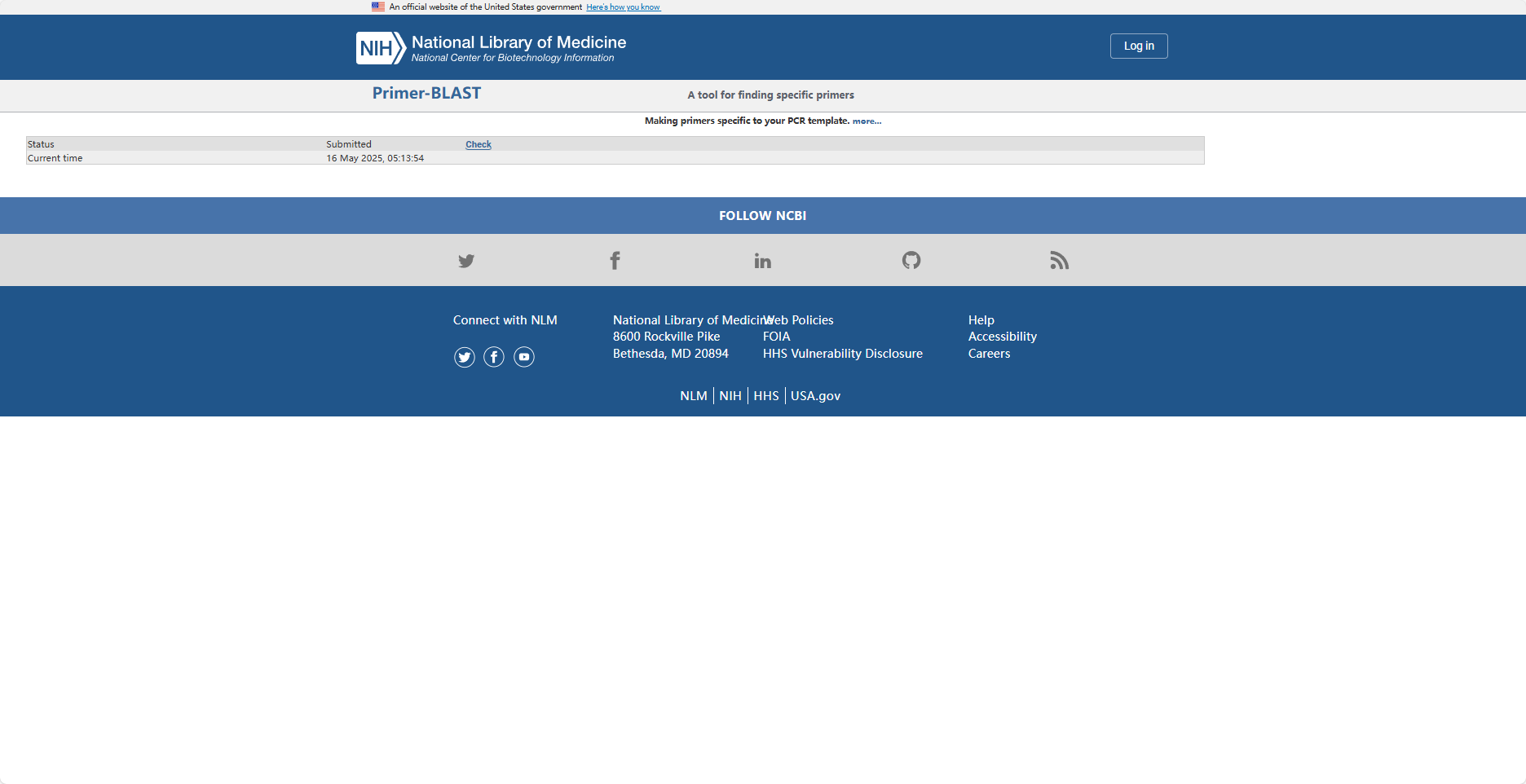Click the circled Facebook icon under Connect with NLM
The height and width of the screenshot is (784, 1526).
(494, 357)
